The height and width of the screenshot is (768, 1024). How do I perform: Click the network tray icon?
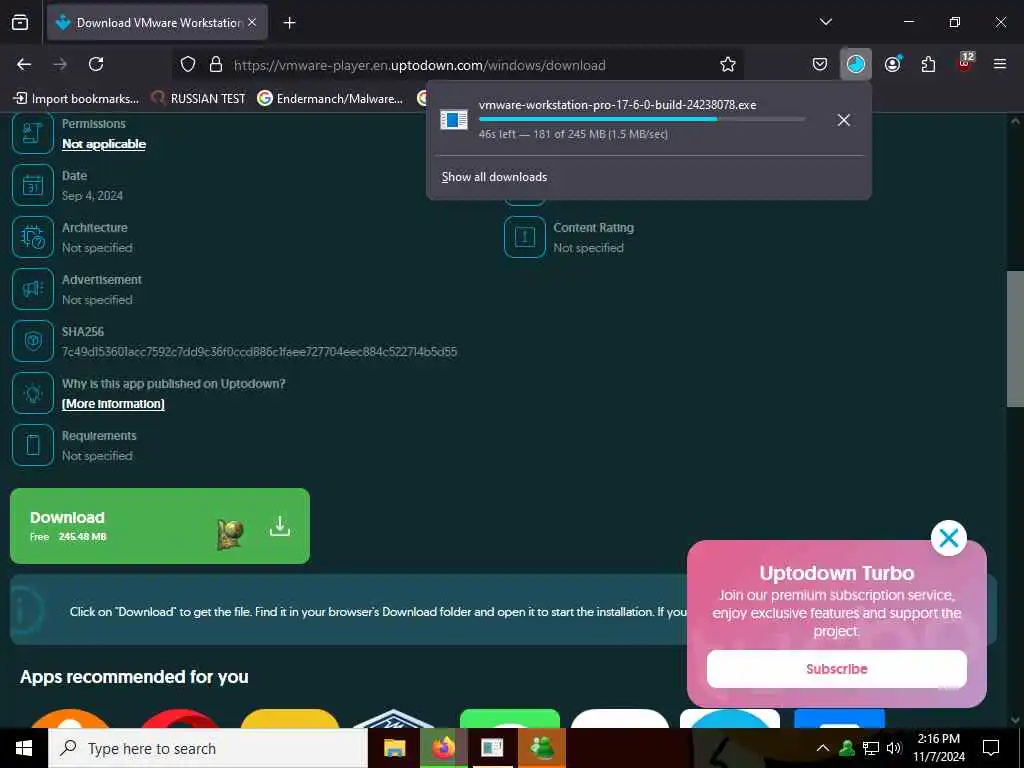pyautogui.click(x=871, y=748)
